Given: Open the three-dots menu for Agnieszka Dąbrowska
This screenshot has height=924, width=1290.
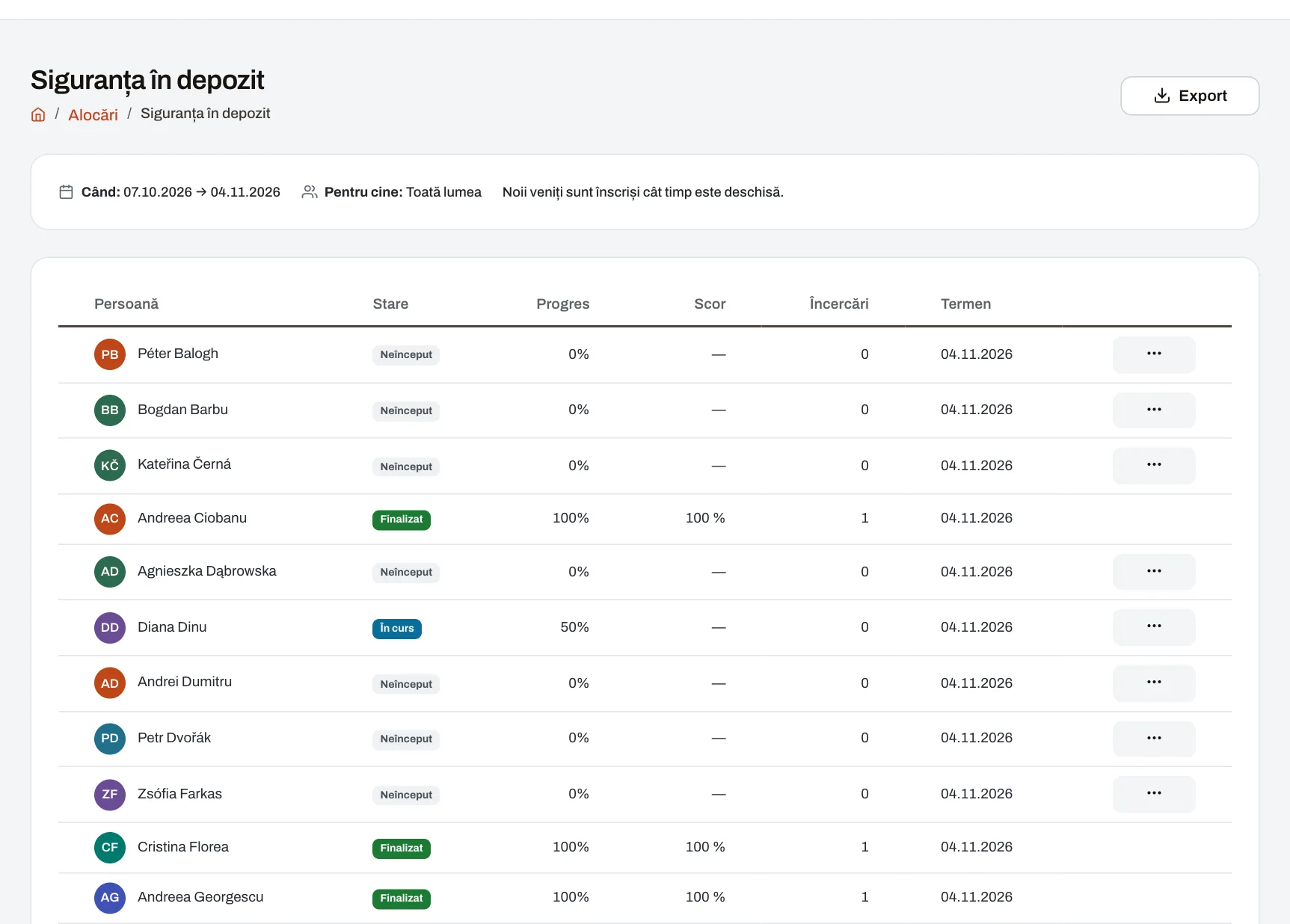Looking at the screenshot, I should 1154,572.
